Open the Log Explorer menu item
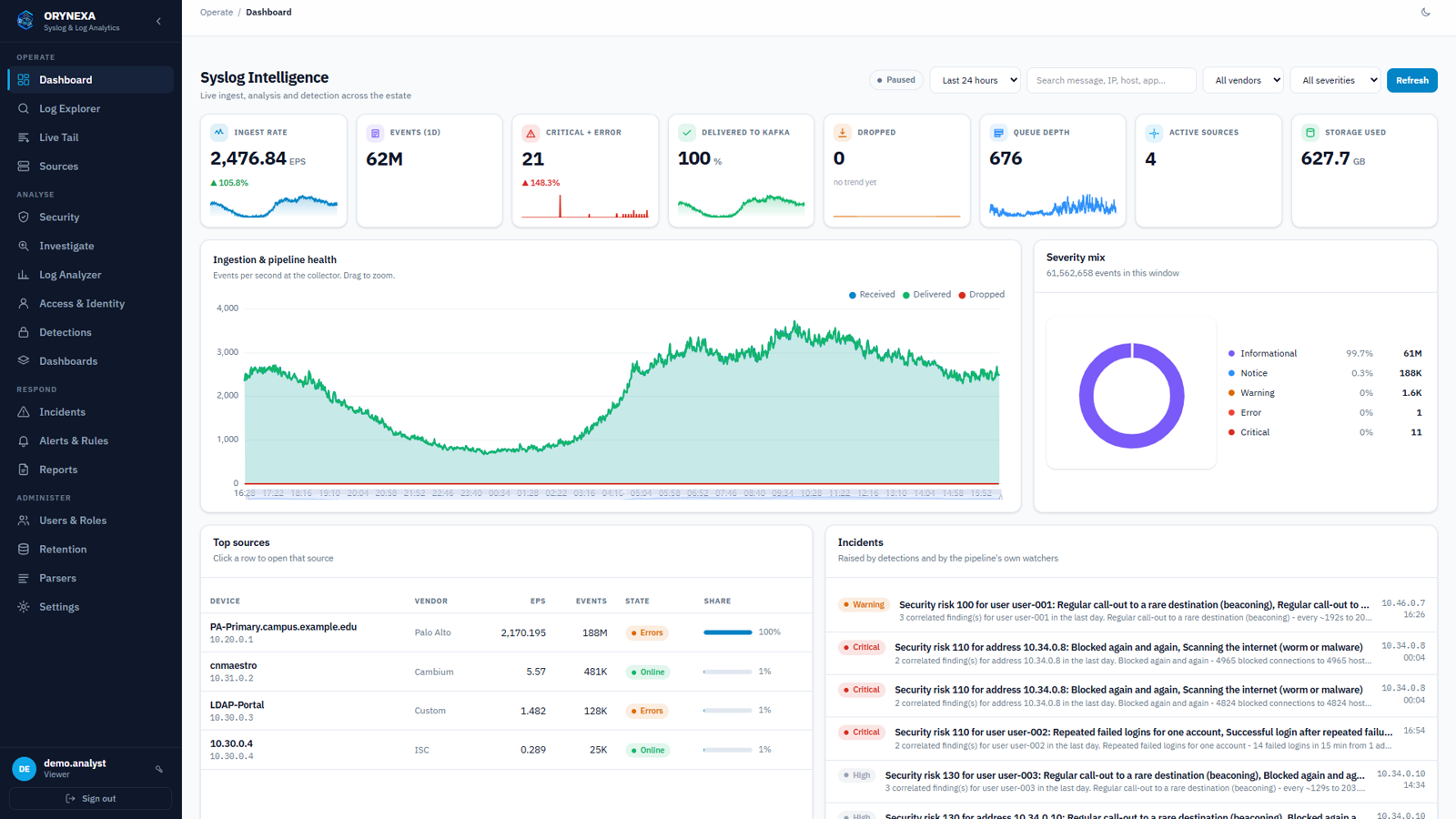 point(91,108)
